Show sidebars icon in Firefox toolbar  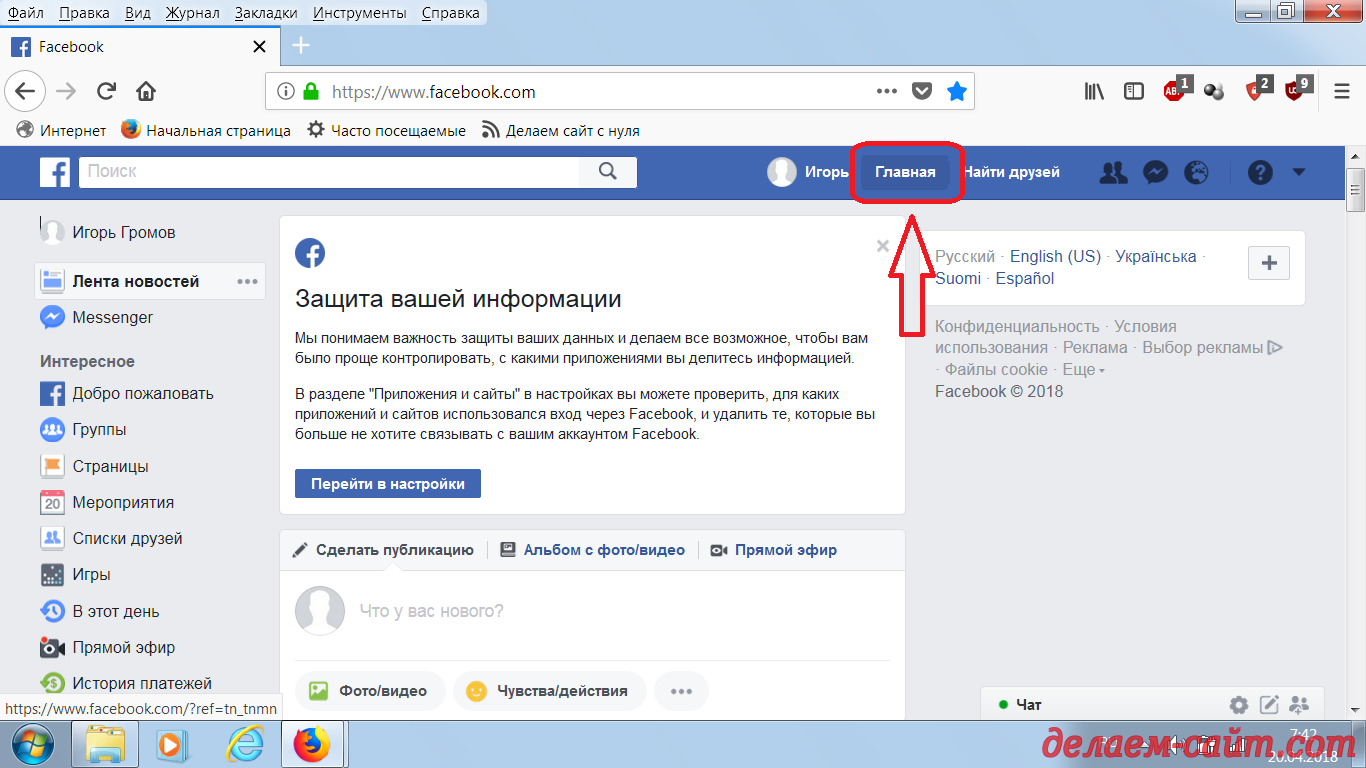(1134, 91)
